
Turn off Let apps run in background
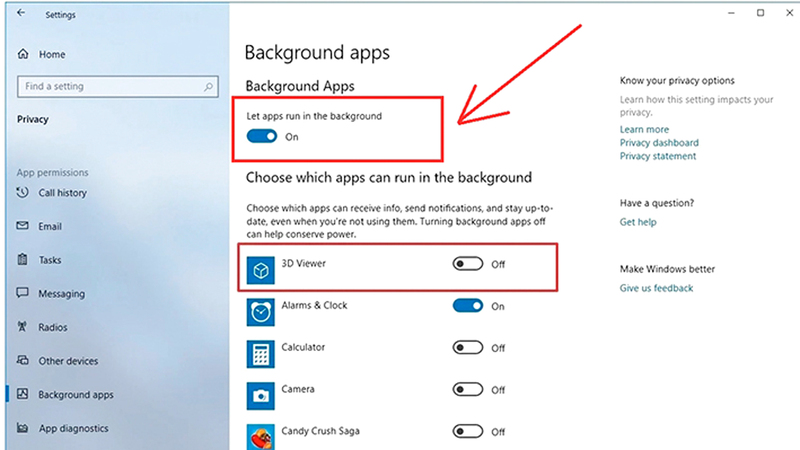click(263, 136)
